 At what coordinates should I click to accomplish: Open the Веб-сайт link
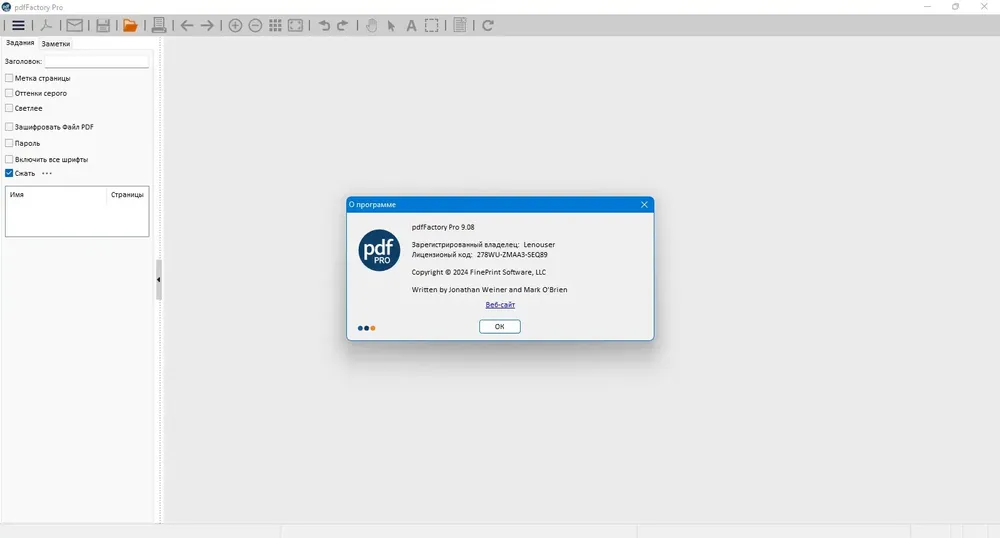[500, 305]
